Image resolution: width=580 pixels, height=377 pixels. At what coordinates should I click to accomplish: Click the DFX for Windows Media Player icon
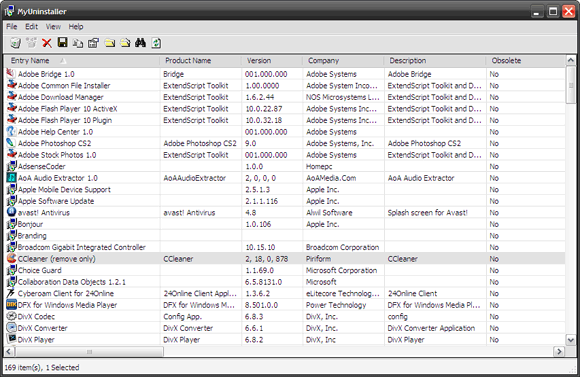click(x=11, y=304)
